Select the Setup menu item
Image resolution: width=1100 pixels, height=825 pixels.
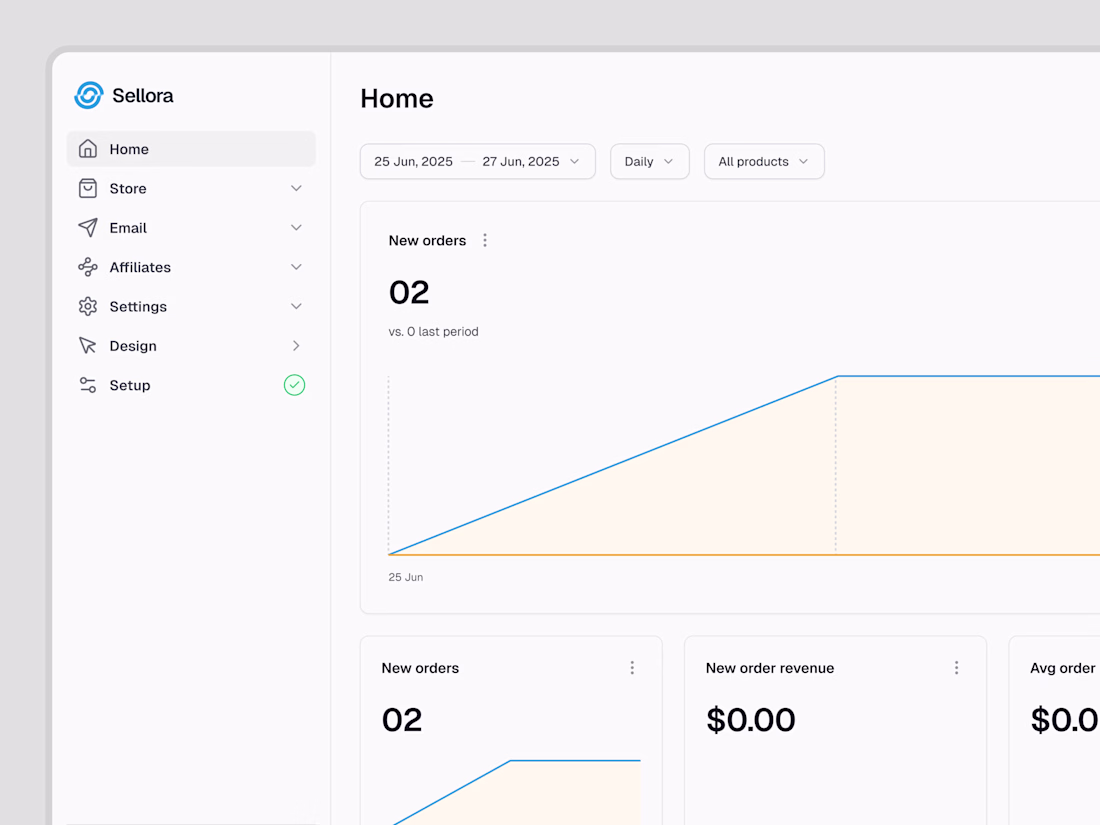[x=191, y=385]
